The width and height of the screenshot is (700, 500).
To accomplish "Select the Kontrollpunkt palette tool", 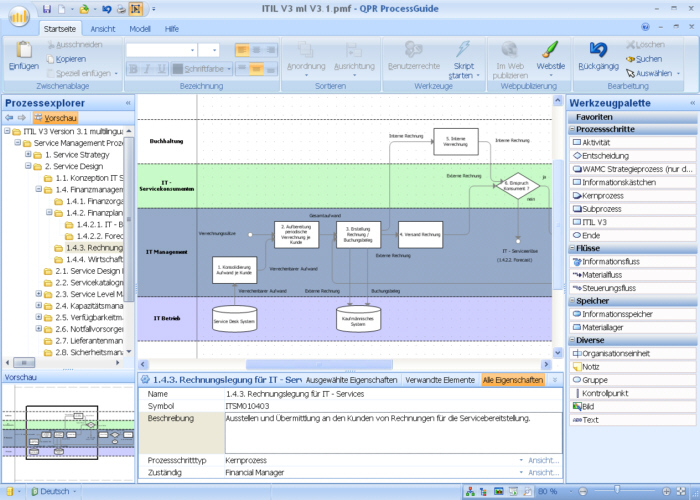I will [632, 393].
